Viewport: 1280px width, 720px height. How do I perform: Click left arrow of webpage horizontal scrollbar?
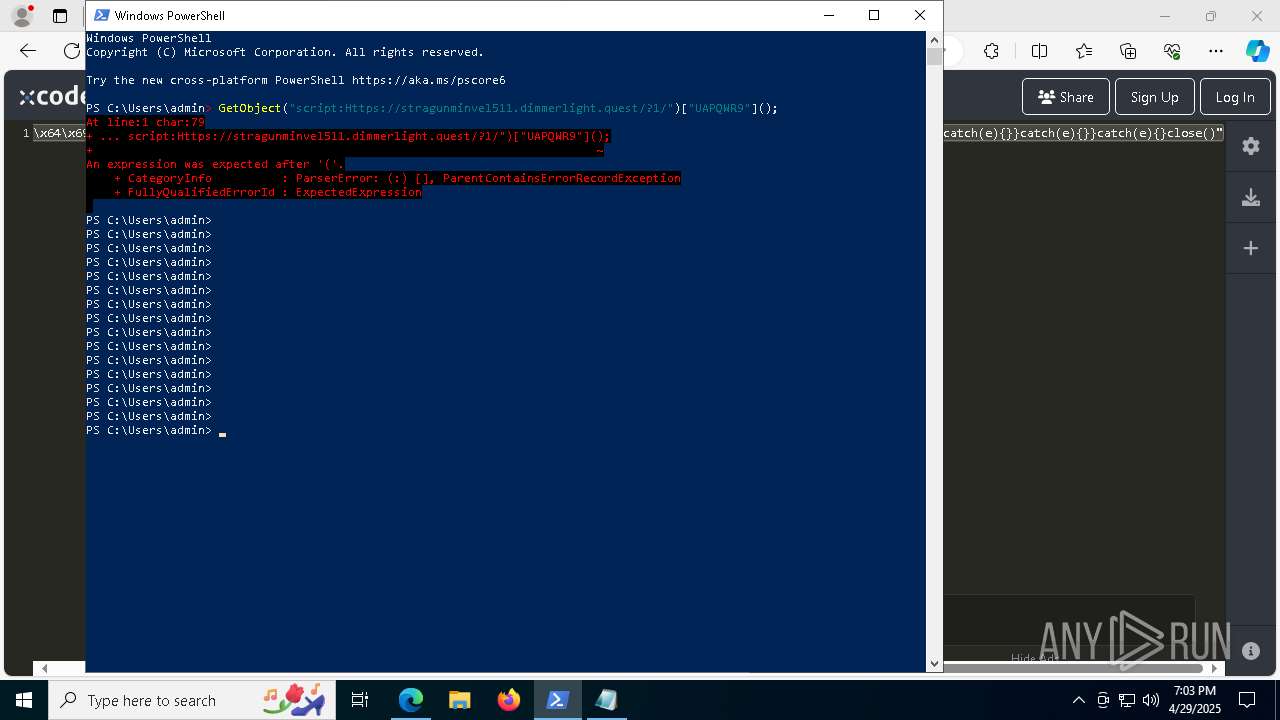coord(43,668)
